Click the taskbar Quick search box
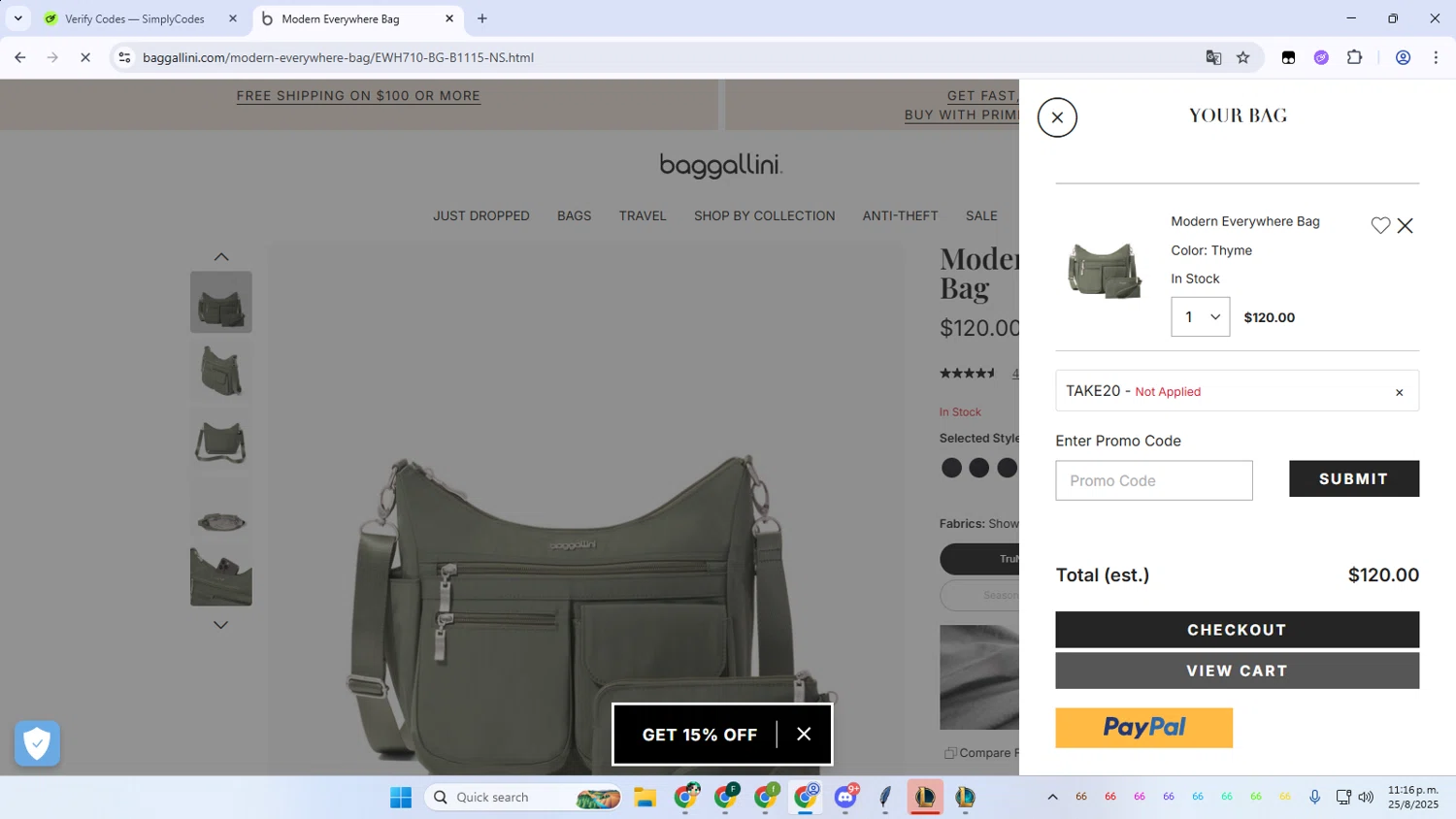The image size is (1456, 819). tap(523, 797)
